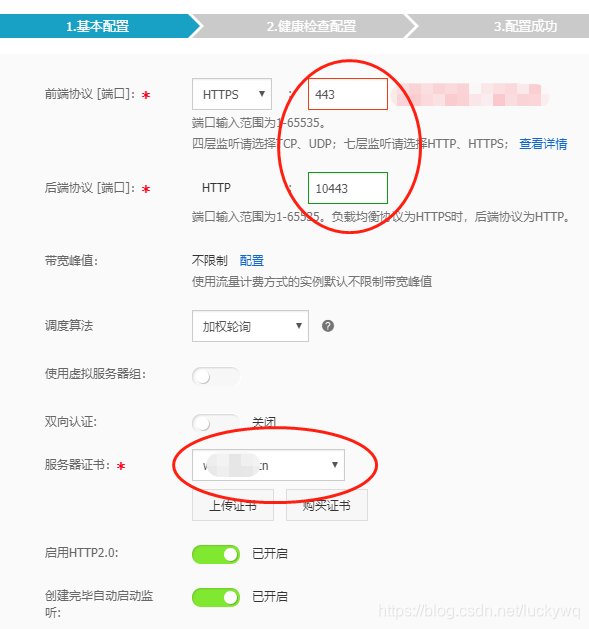
Task: Click the 关闭 status next to 双向认证
Action: (x=264, y=422)
